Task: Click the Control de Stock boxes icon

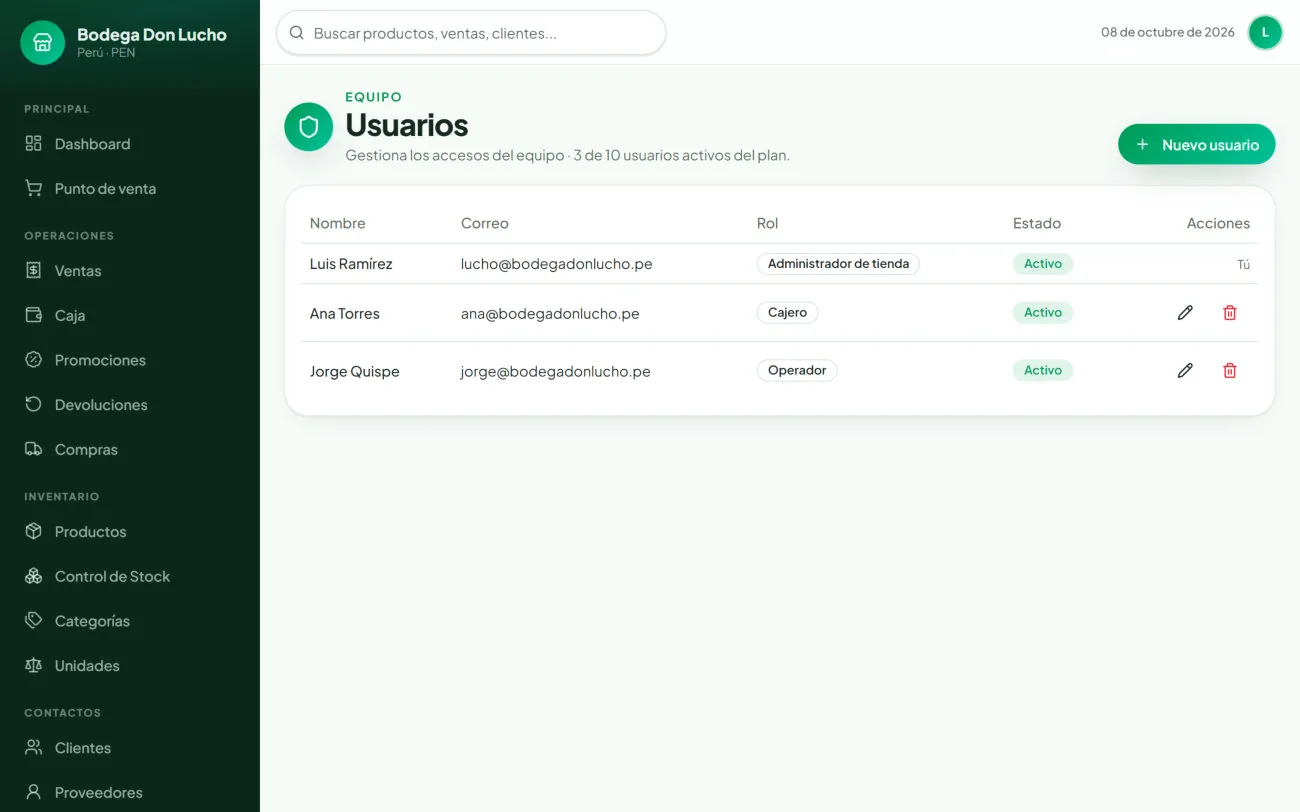Action: pyautogui.click(x=33, y=576)
